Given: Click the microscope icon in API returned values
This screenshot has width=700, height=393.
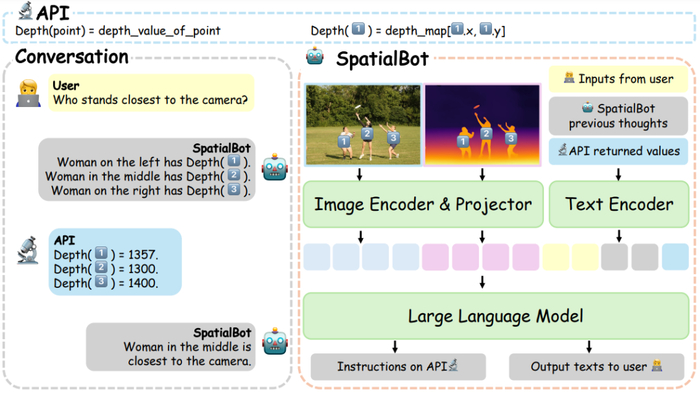Looking at the screenshot, I should [x=563, y=150].
